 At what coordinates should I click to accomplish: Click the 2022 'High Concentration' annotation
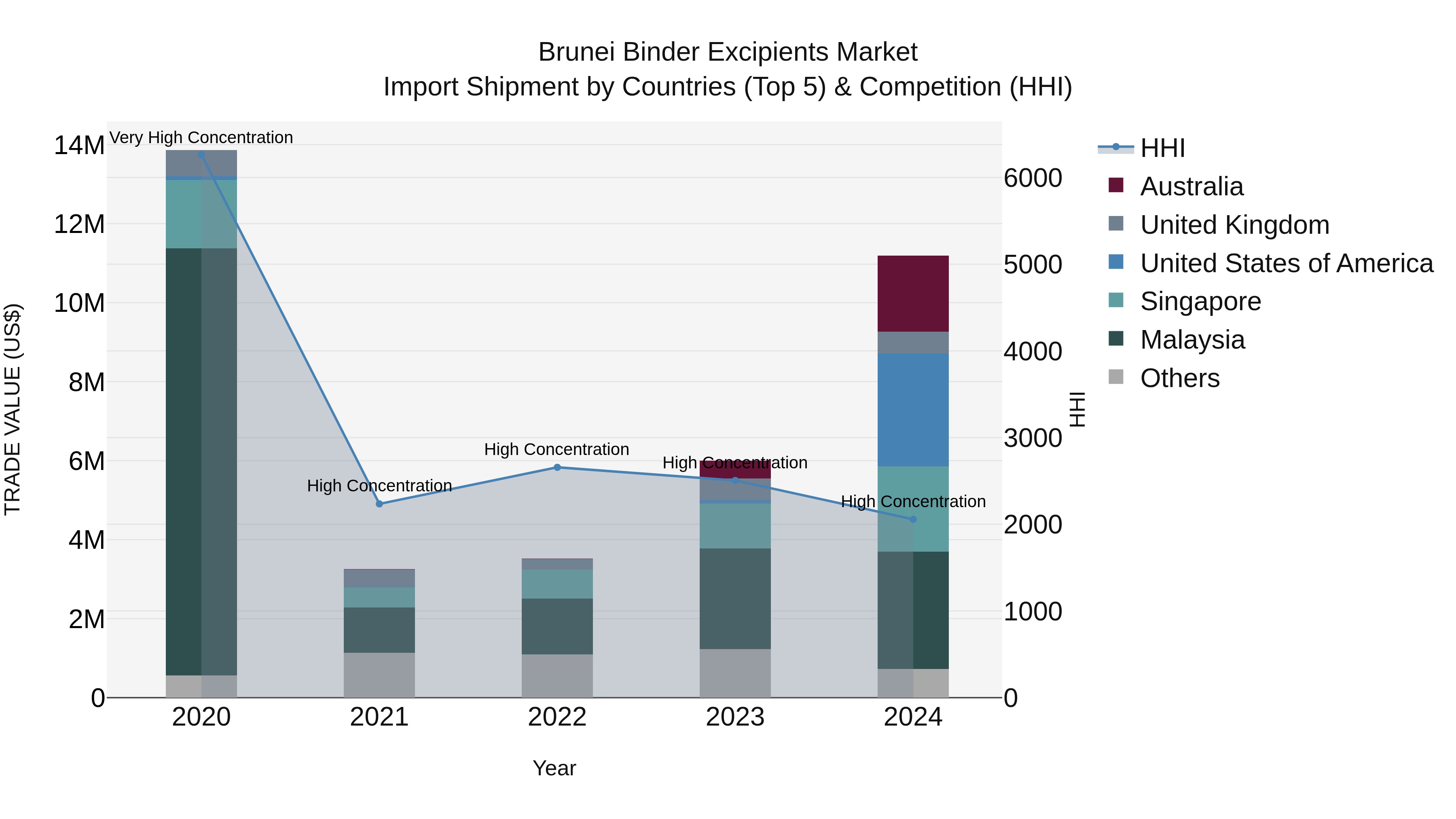(557, 449)
